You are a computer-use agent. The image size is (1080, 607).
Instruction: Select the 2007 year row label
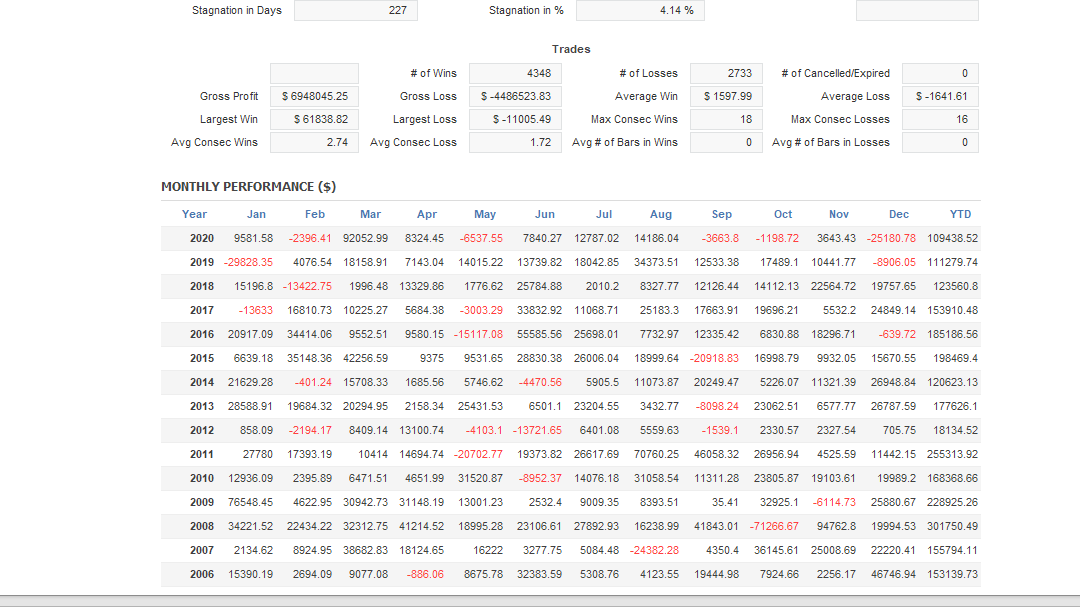tap(202, 551)
